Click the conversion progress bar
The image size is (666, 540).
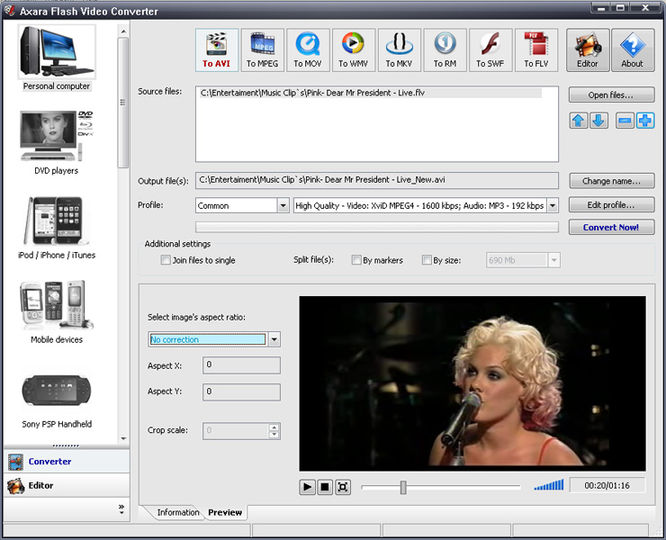coord(377,227)
